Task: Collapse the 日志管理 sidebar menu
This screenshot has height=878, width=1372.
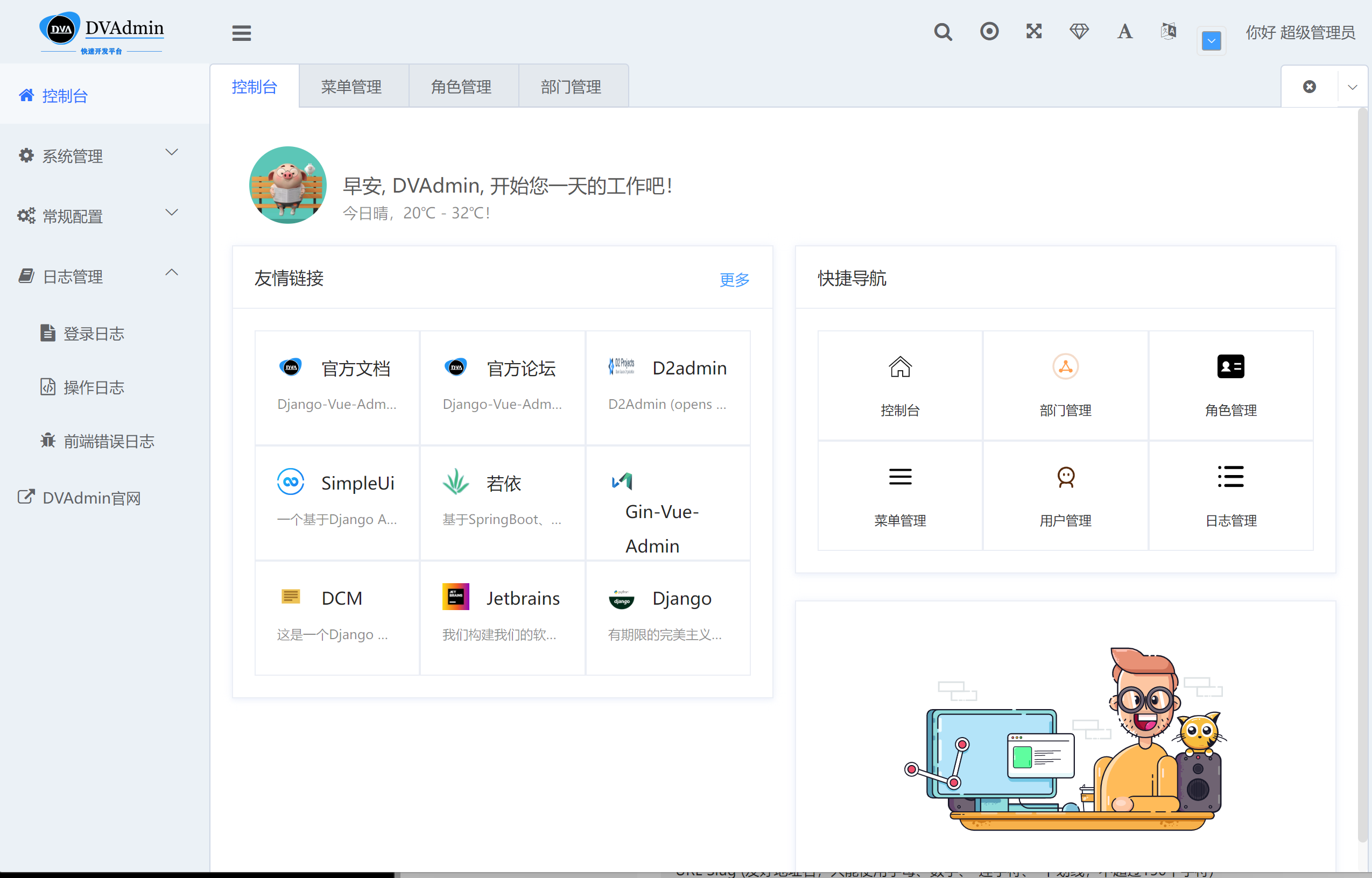Action: point(105,276)
